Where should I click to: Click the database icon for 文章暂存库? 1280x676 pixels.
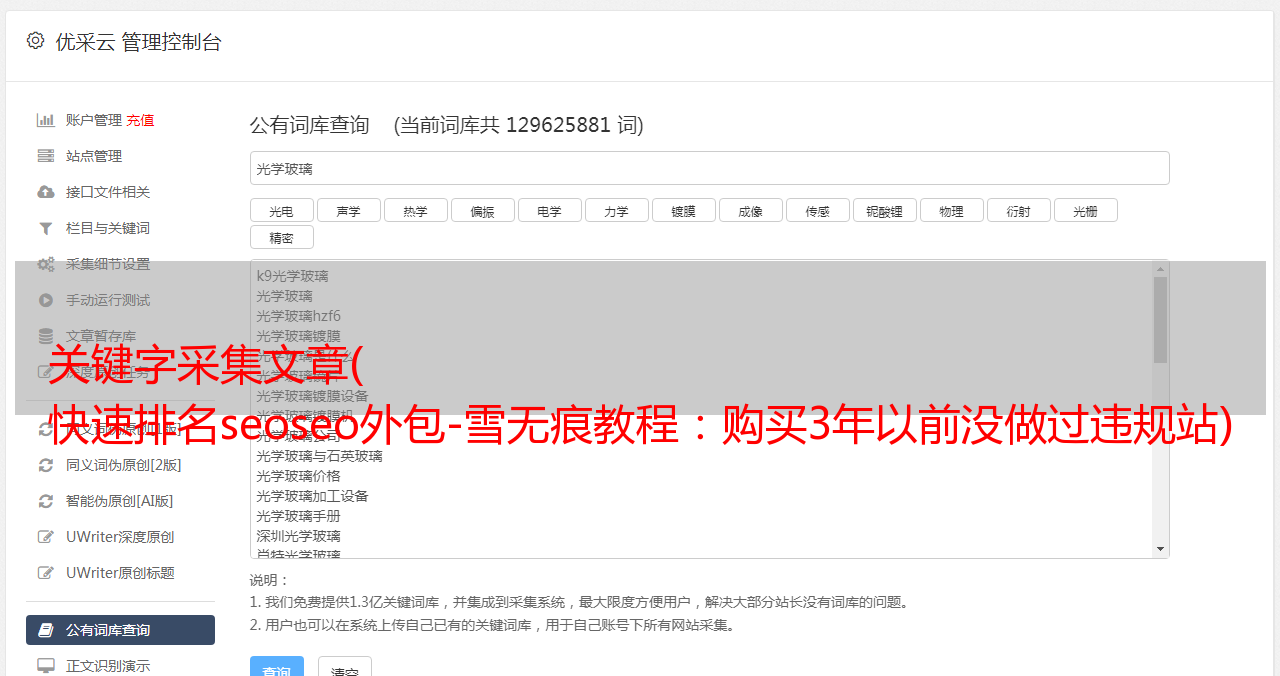tap(46, 336)
